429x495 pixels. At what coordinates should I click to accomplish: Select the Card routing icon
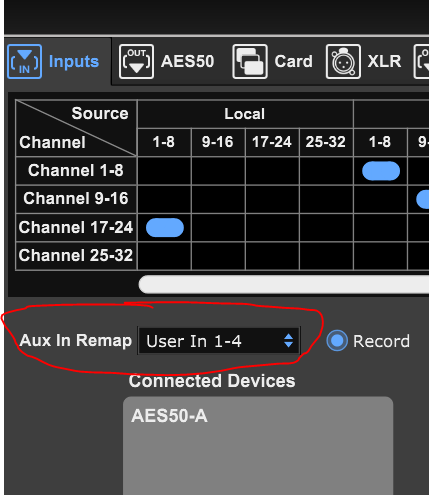250,61
